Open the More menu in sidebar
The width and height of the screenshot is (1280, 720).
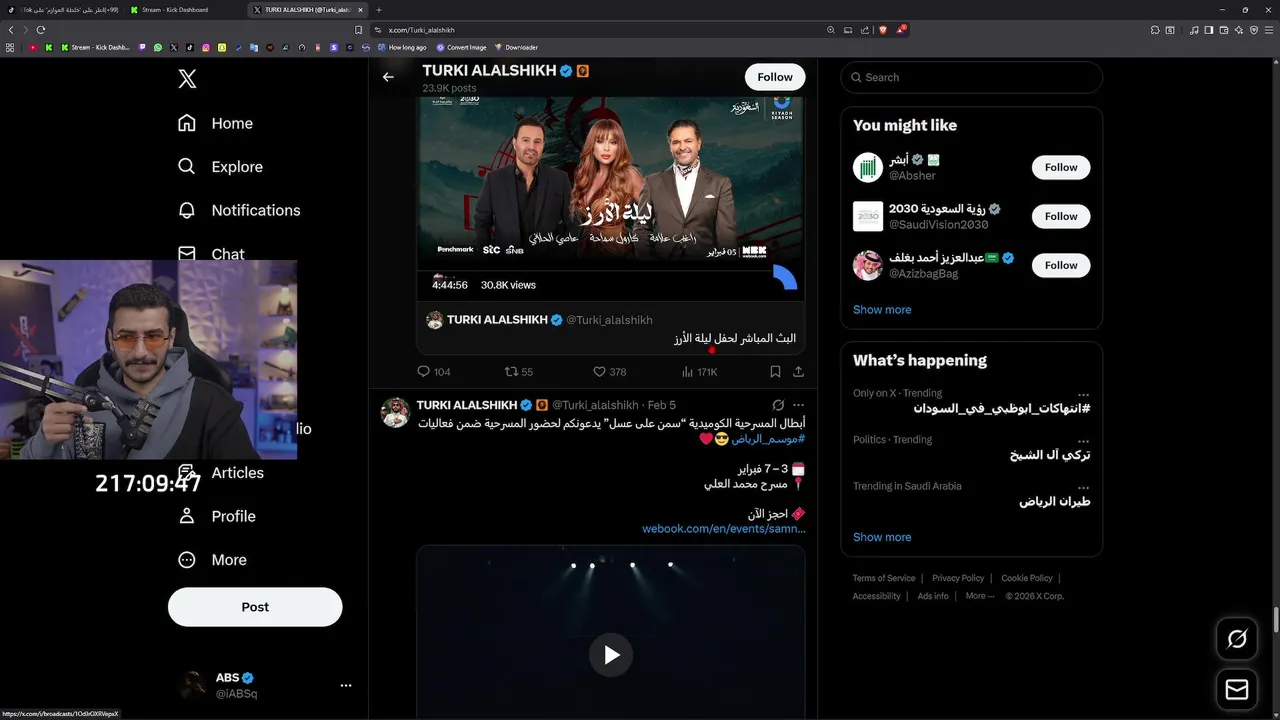[x=212, y=560]
